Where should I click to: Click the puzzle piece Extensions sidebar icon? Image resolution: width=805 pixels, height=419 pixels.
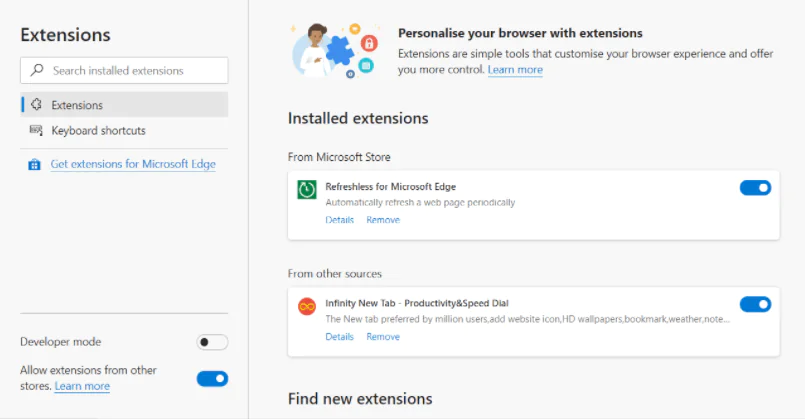tap(36, 105)
